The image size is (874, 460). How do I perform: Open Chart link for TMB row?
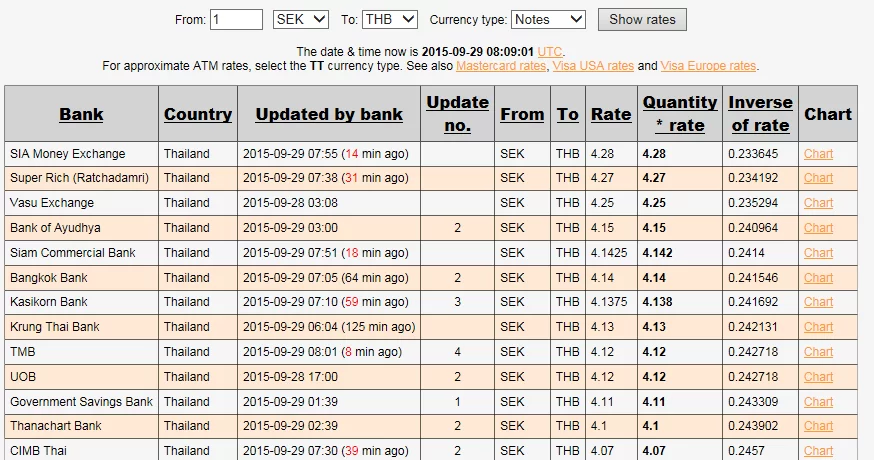(818, 352)
